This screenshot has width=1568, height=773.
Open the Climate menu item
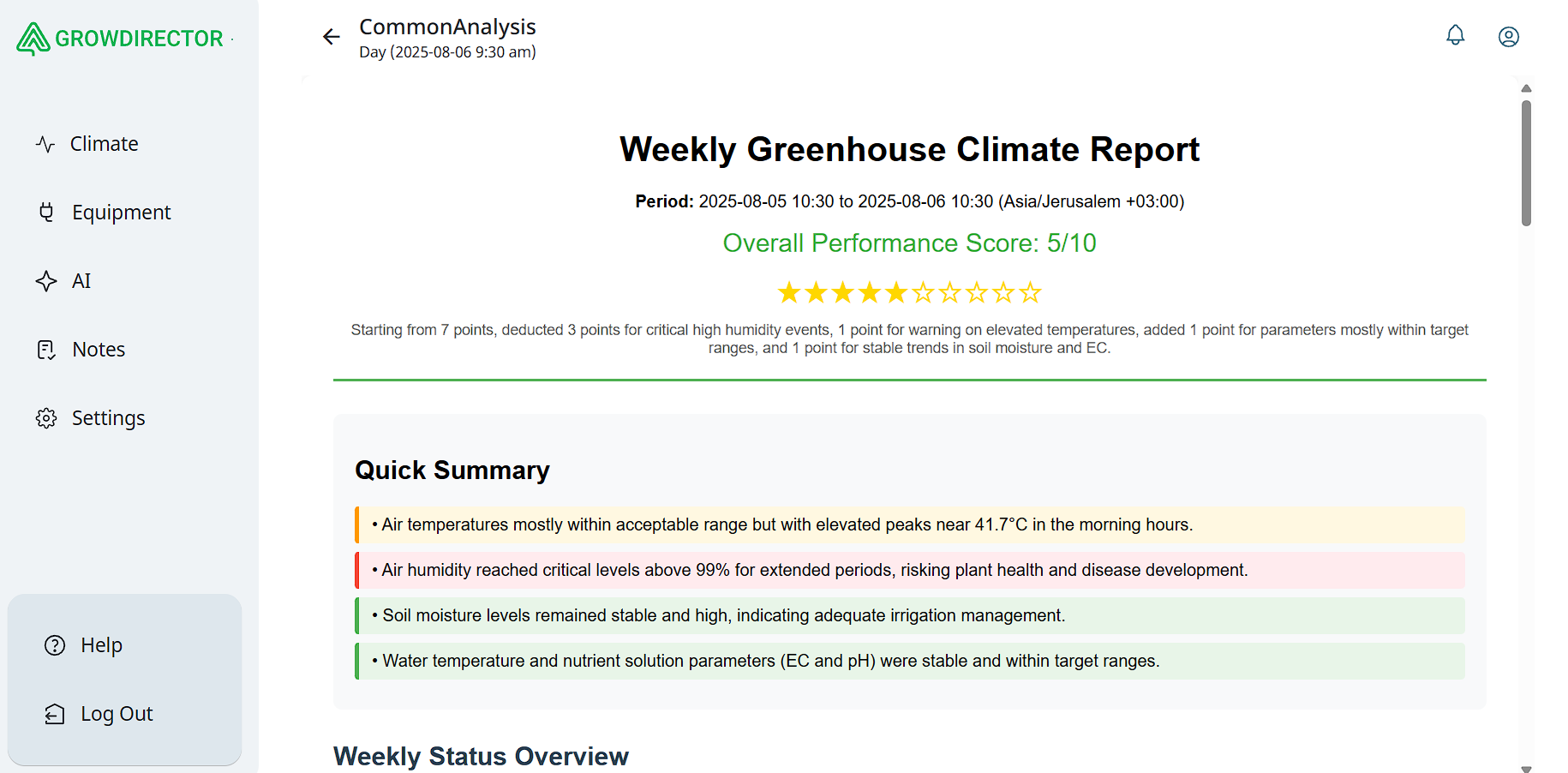[104, 144]
